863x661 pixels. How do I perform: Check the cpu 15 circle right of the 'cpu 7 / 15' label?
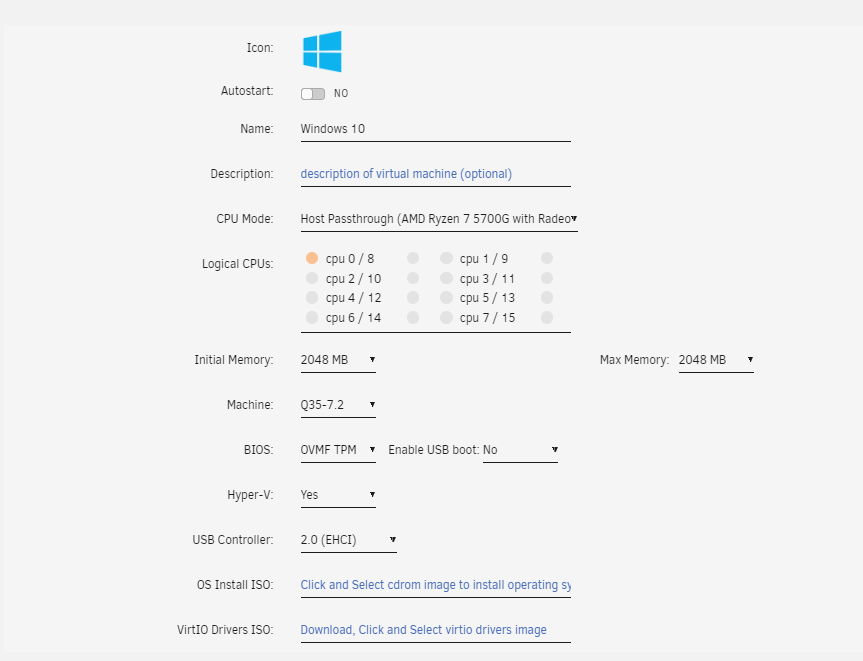coord(547,318)
